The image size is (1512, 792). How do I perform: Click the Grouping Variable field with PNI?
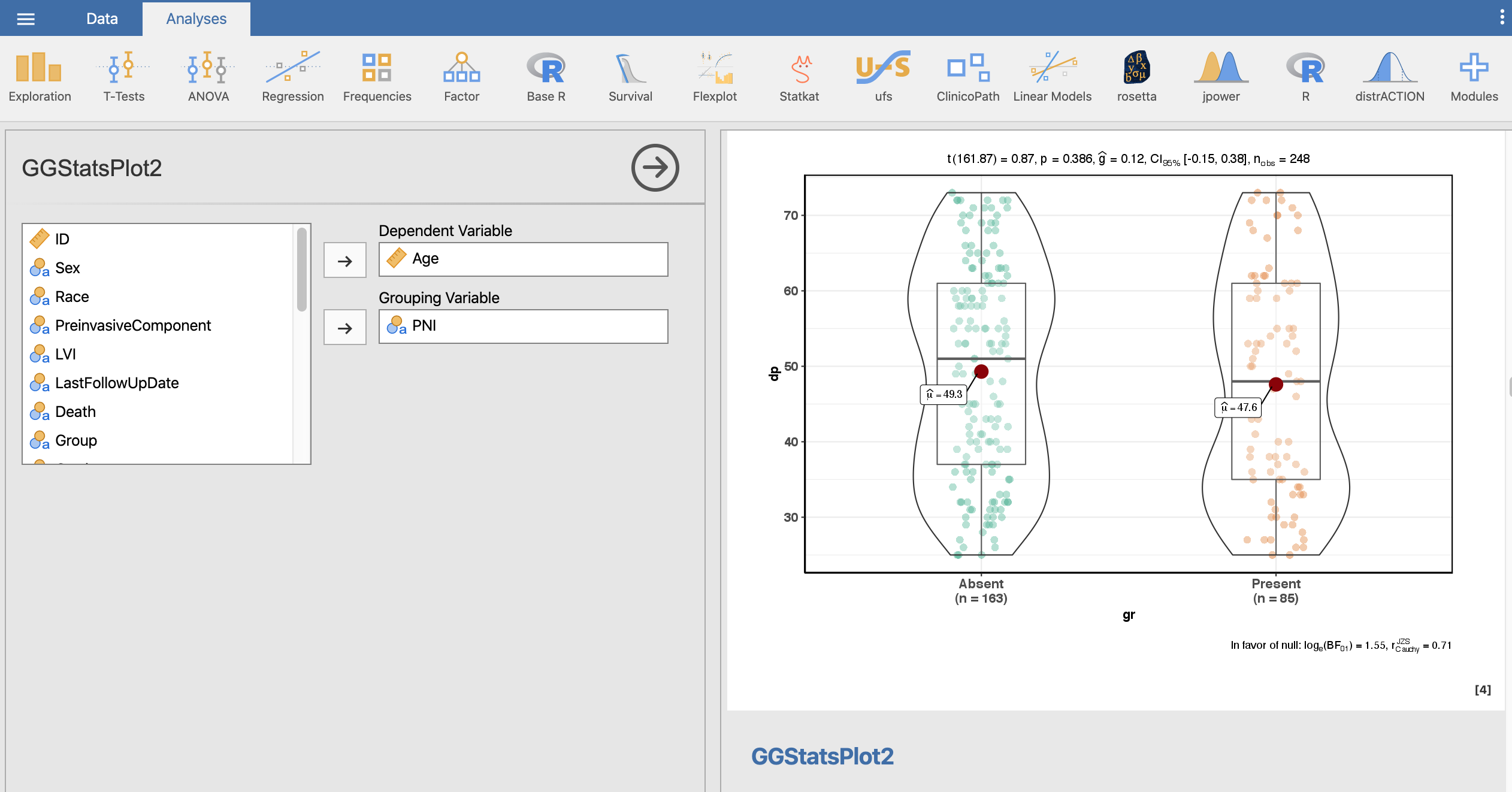(x=523, y=326)
